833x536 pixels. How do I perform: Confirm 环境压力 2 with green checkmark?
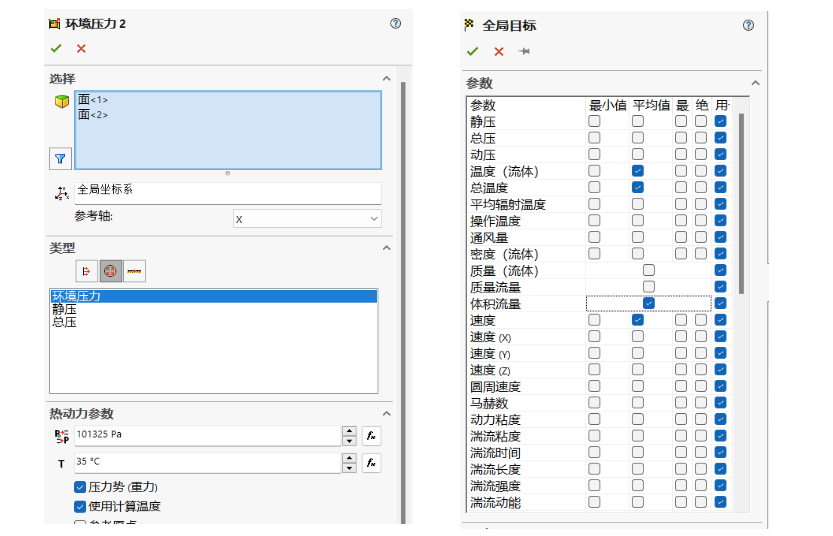tap(56, 49)
